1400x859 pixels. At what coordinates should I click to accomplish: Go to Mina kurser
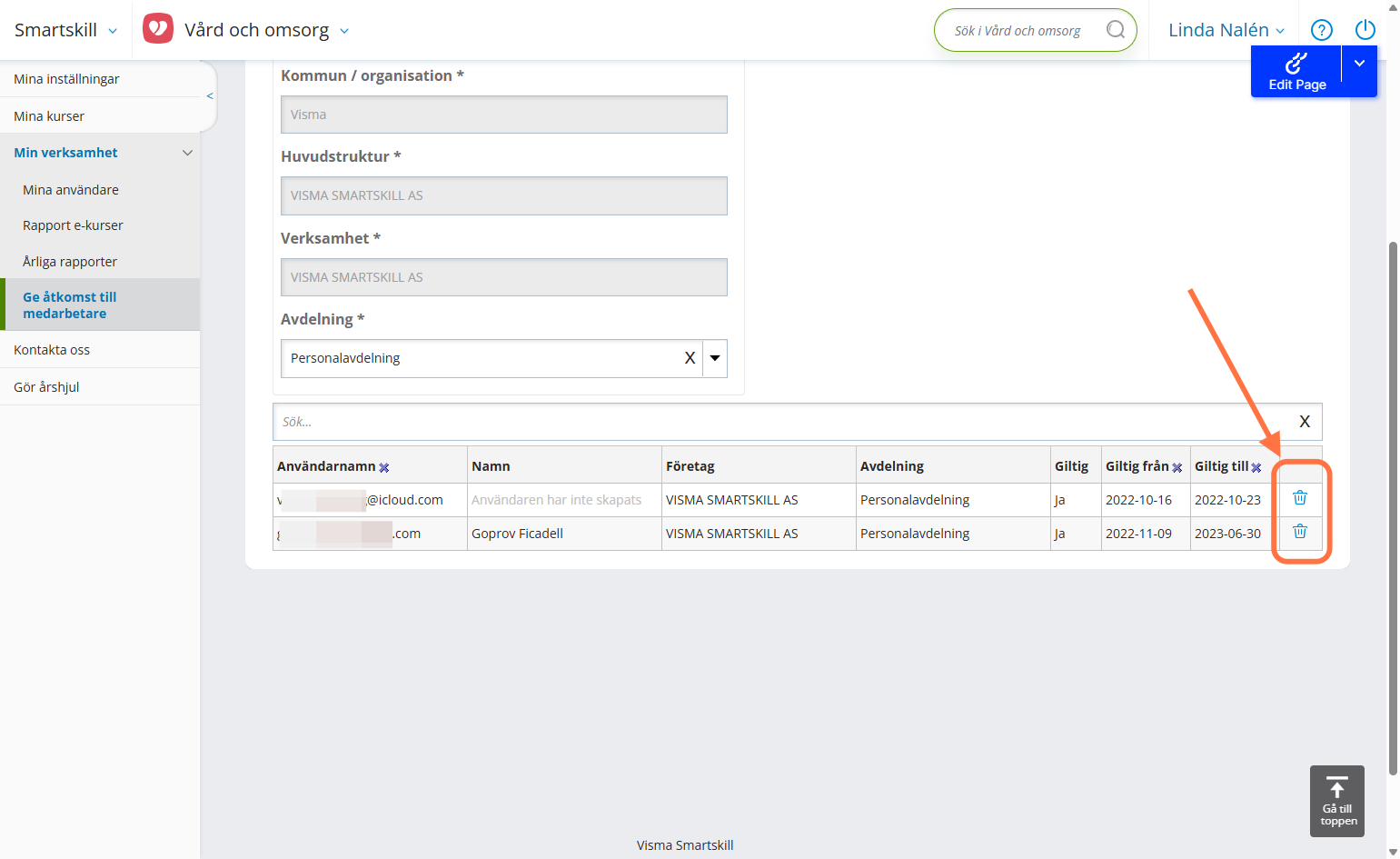pos(49,116)
